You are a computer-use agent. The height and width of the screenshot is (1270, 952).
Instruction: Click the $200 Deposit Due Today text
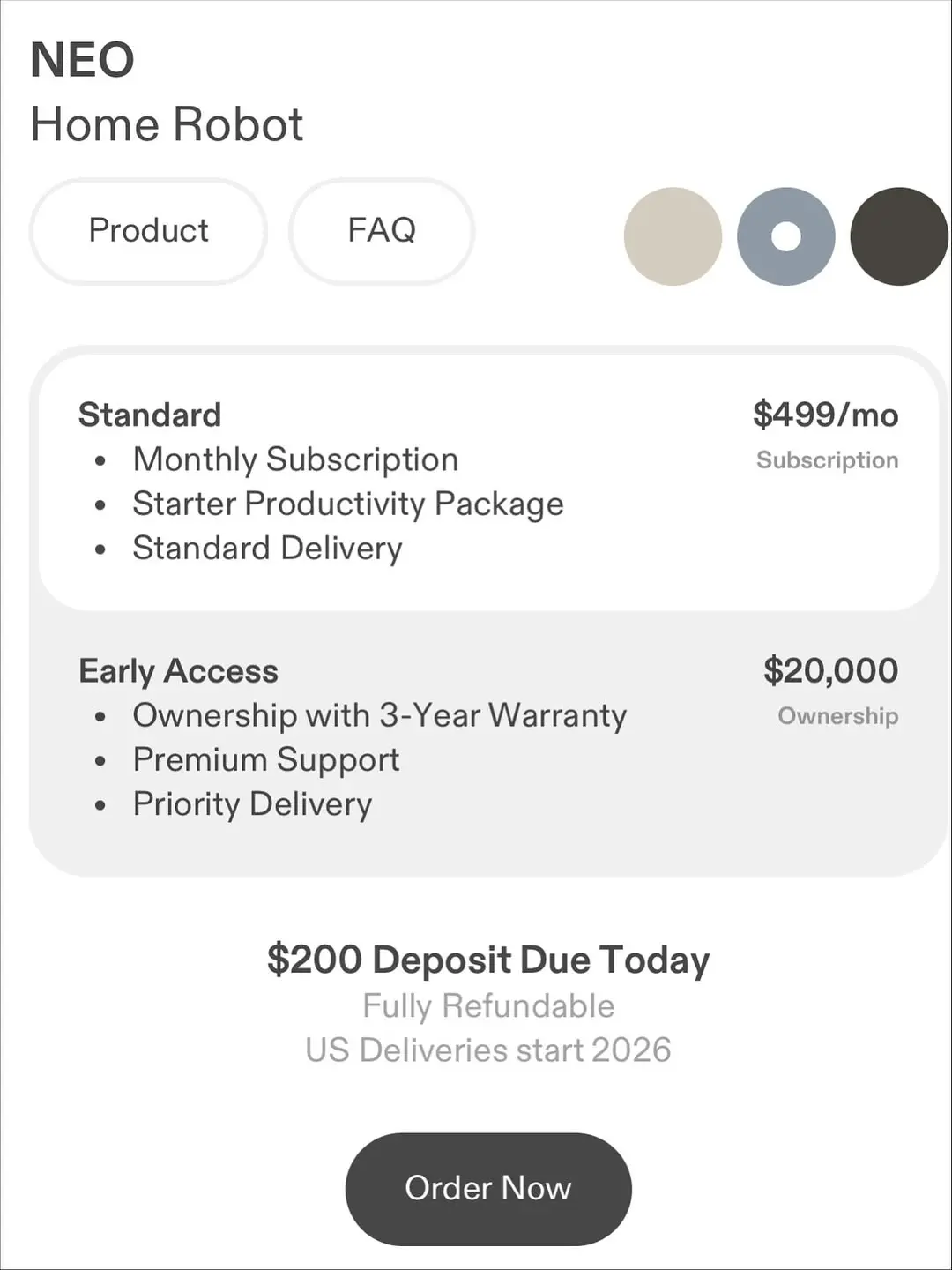pos(487,960)
